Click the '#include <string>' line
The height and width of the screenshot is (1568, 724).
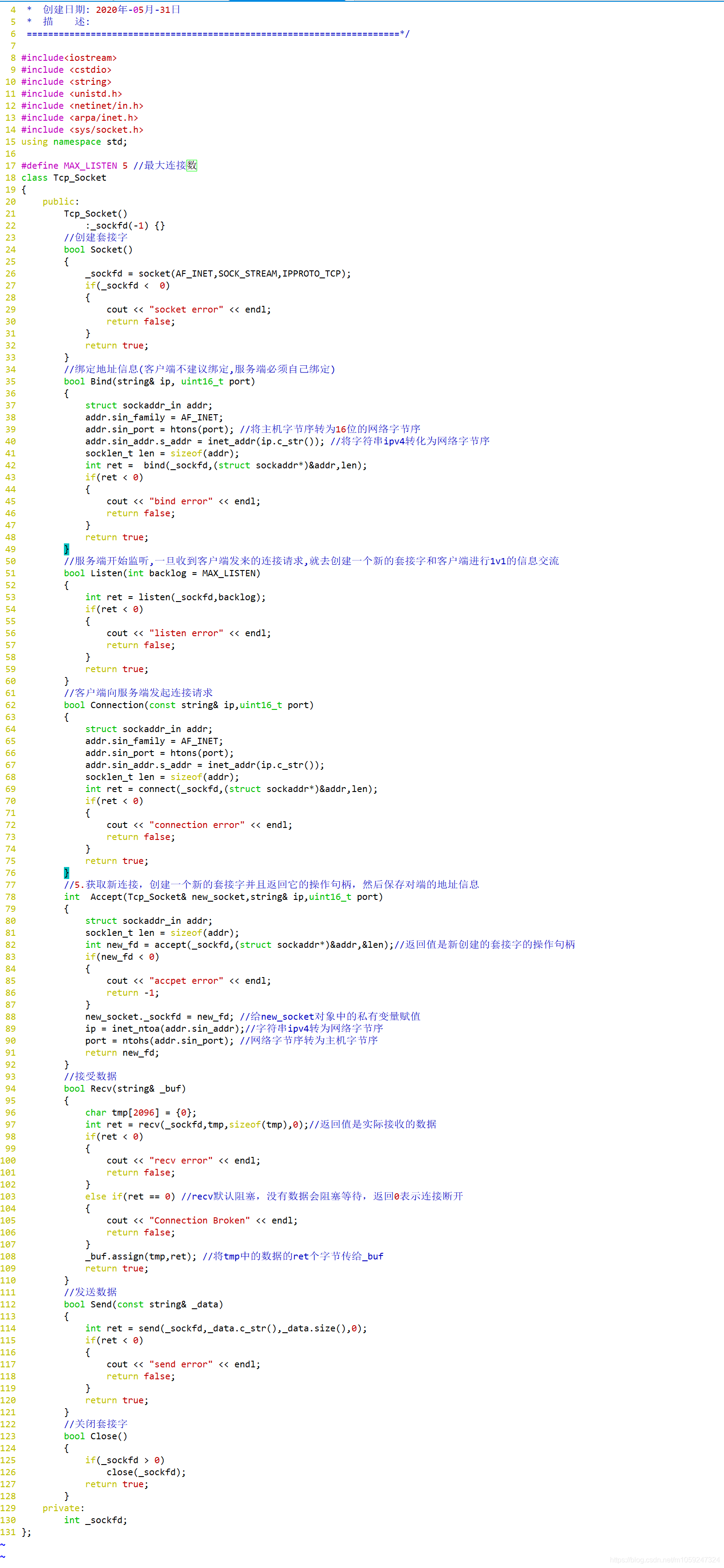tap(66, 82)
